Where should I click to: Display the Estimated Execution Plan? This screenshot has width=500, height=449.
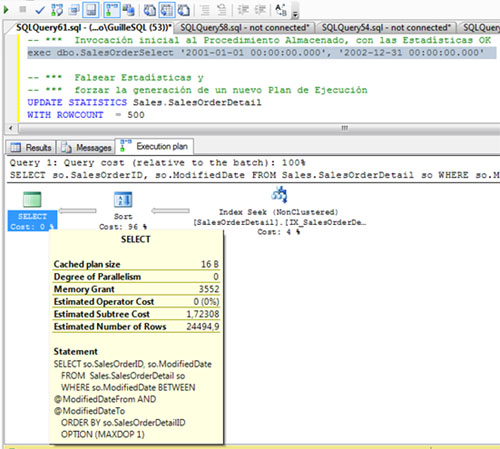click(x=57, y=10)
